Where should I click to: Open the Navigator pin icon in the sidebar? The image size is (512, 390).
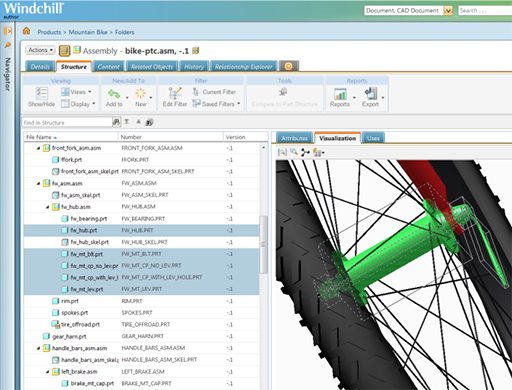click(x=8, y=45)
